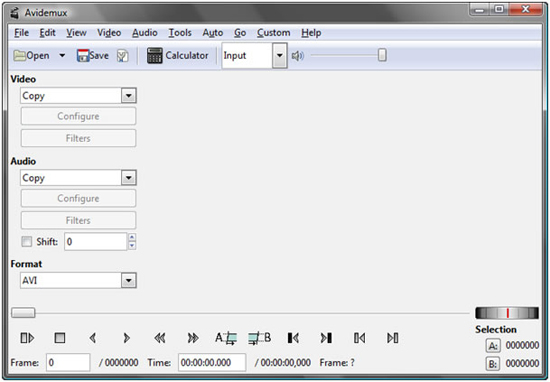Click the Video Filters button
The image size is (550, 382).
pyautogui.click(x=78, y=138)
